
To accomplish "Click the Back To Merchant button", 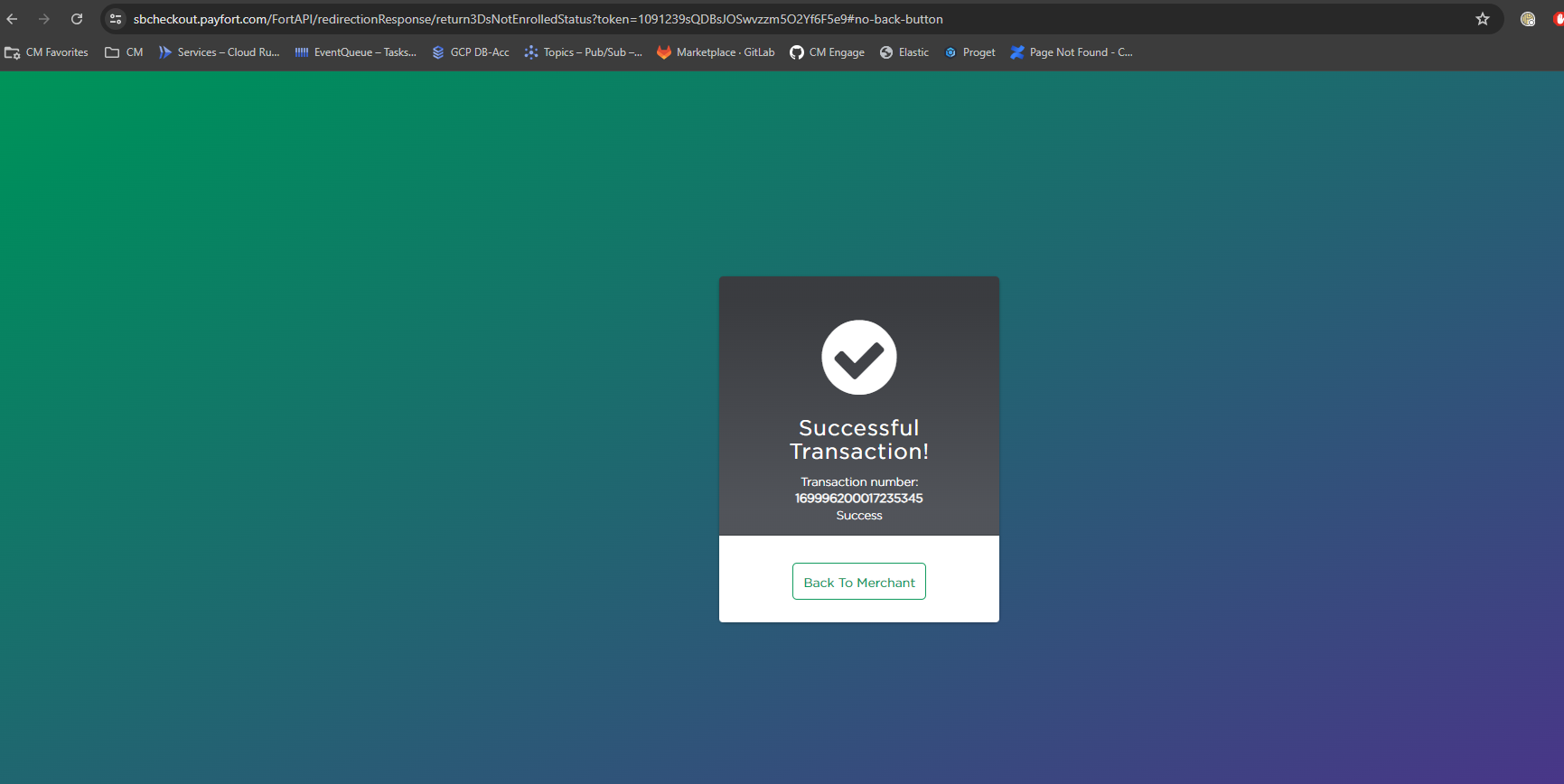I will click(859, 582).
